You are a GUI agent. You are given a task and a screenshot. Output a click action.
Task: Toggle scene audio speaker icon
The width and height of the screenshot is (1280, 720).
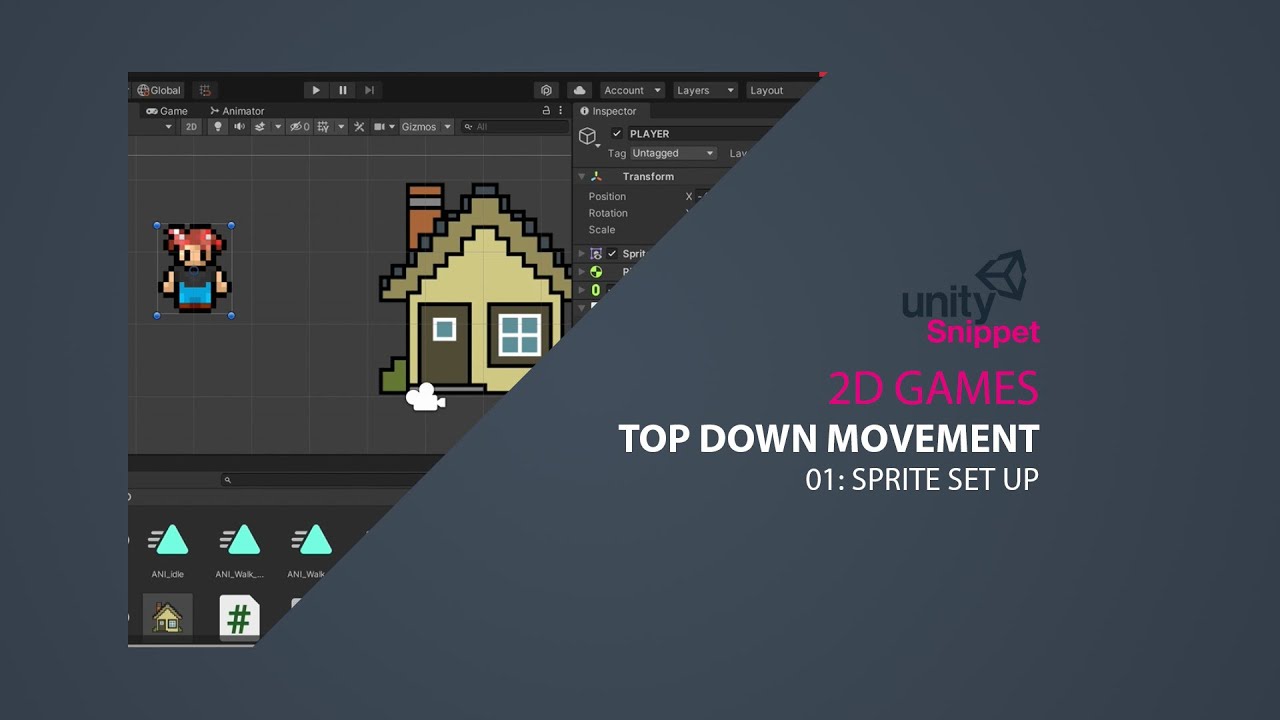click(239, 127)
